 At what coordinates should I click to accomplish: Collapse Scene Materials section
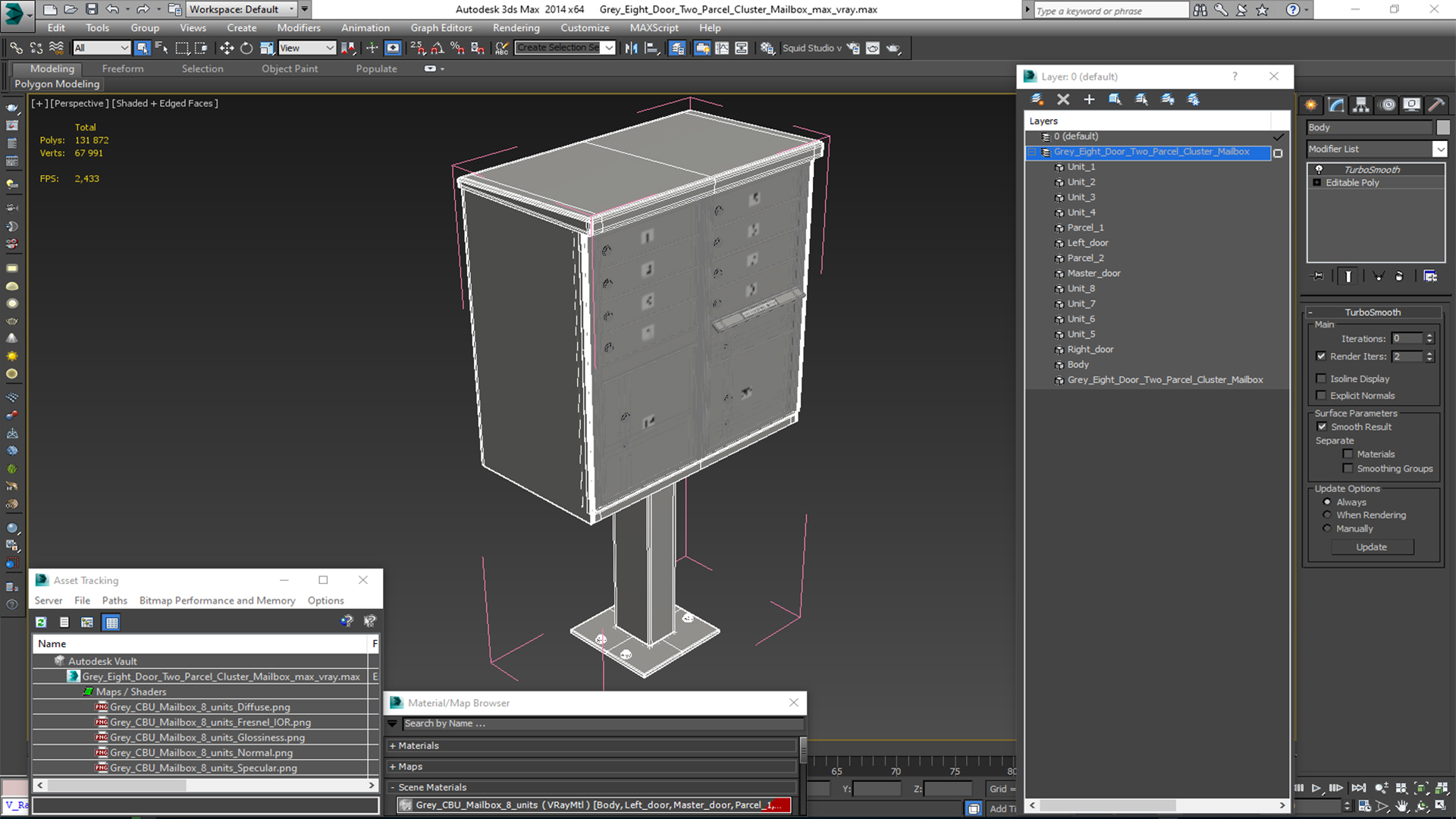coord(393,787)
